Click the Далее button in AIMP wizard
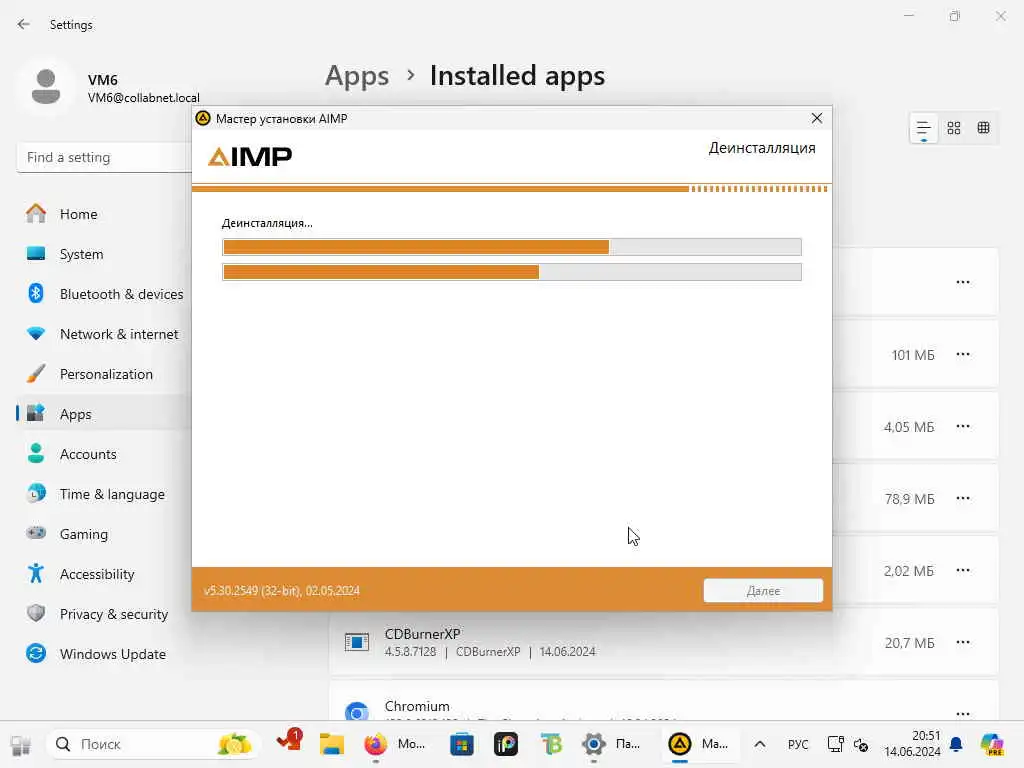The height and width of the screenshot is (768, 1024). [x=763, y=590]
